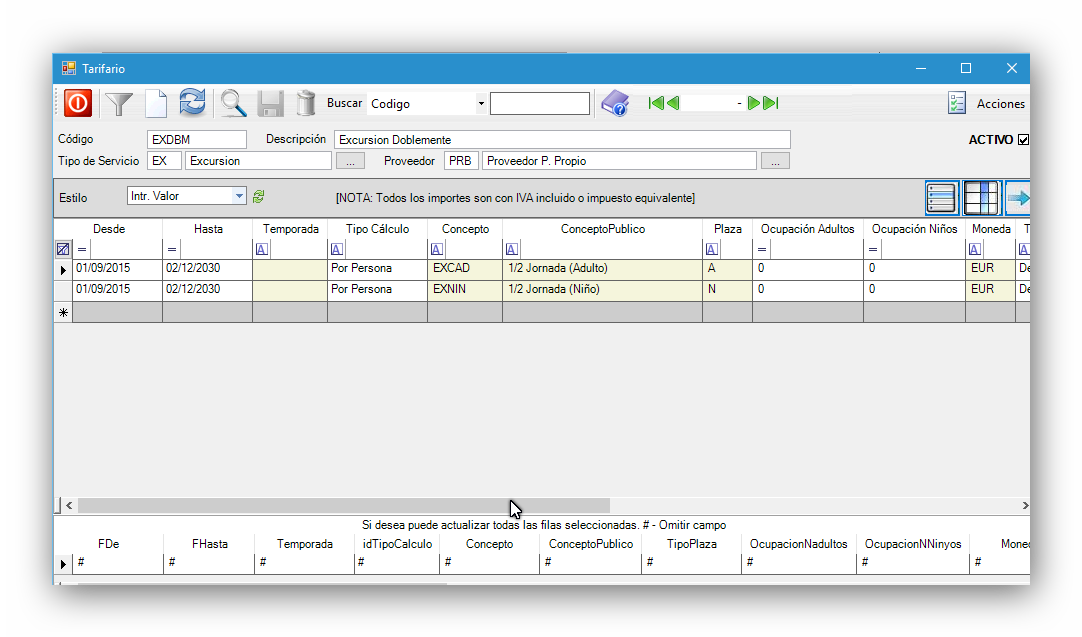This screenshot has width=1082, height=637.
Task: Open search with the magnifying glass icon
Action: 233,103
